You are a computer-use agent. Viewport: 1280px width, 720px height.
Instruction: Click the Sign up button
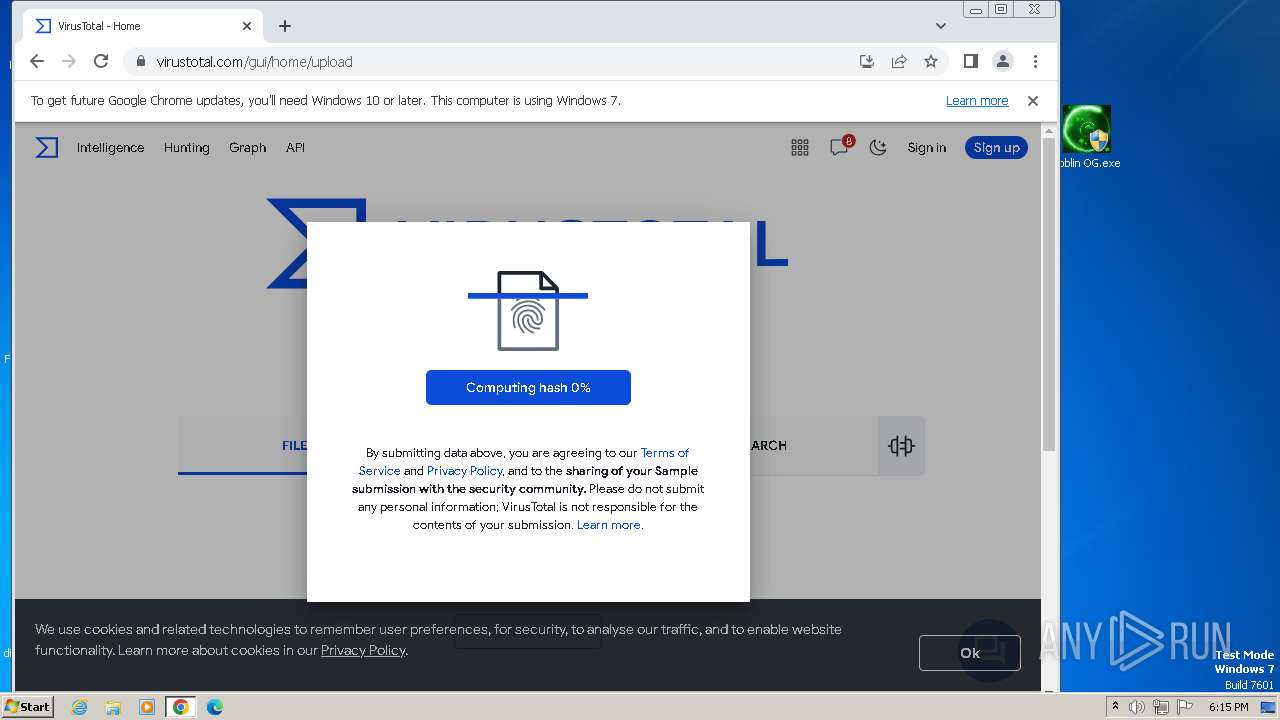click(x=996, y=148)
